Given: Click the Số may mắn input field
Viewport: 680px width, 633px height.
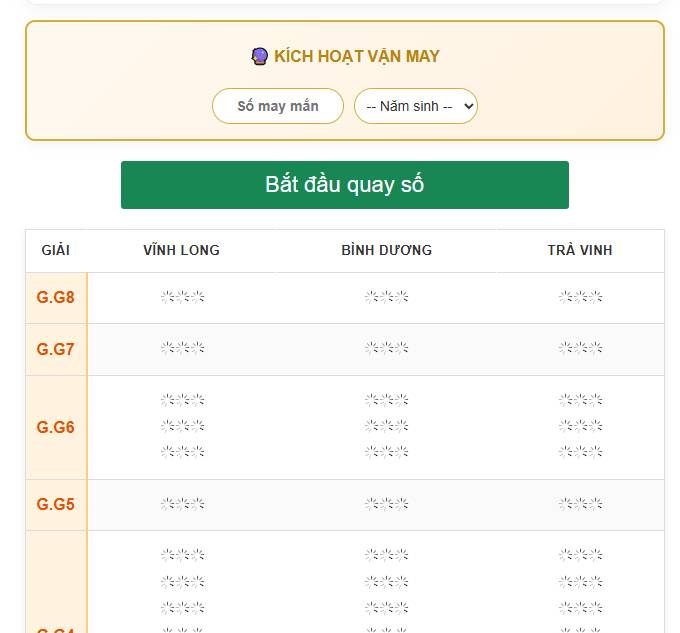Looking at the screenshot, I should pos(278,106).
